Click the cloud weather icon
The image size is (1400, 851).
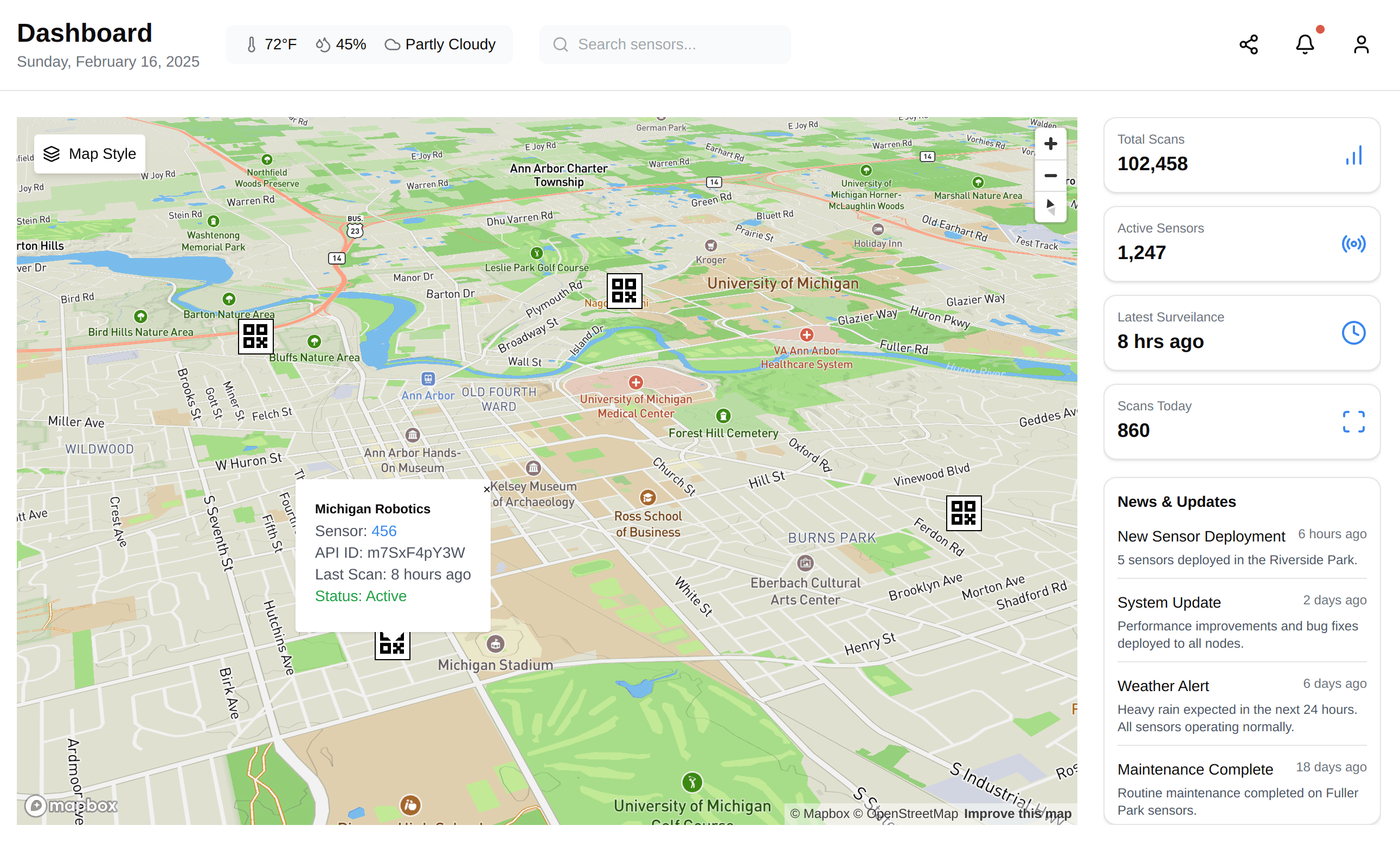coord(392,44)
